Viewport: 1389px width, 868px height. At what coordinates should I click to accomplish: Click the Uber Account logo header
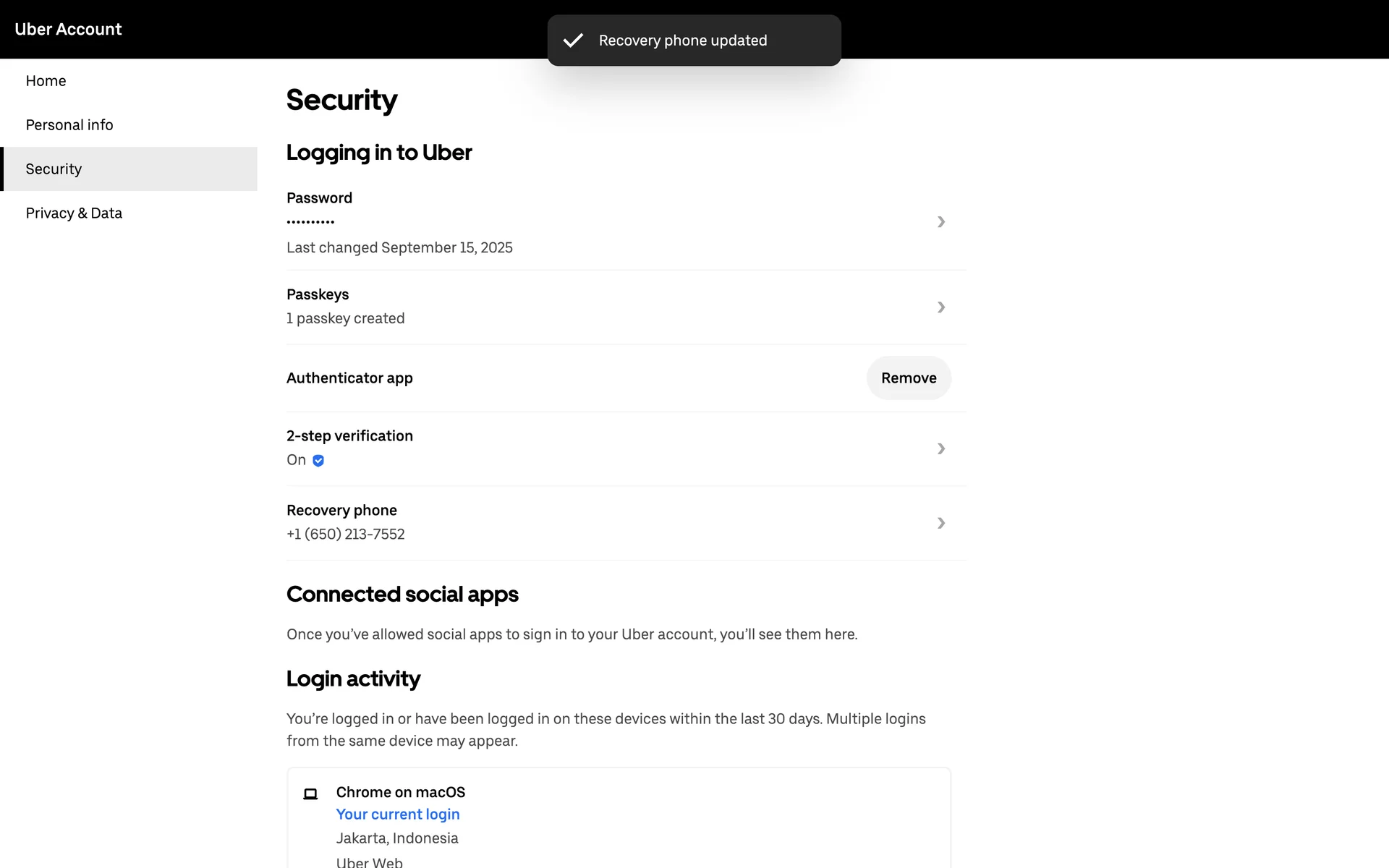[x=68, y=29]
